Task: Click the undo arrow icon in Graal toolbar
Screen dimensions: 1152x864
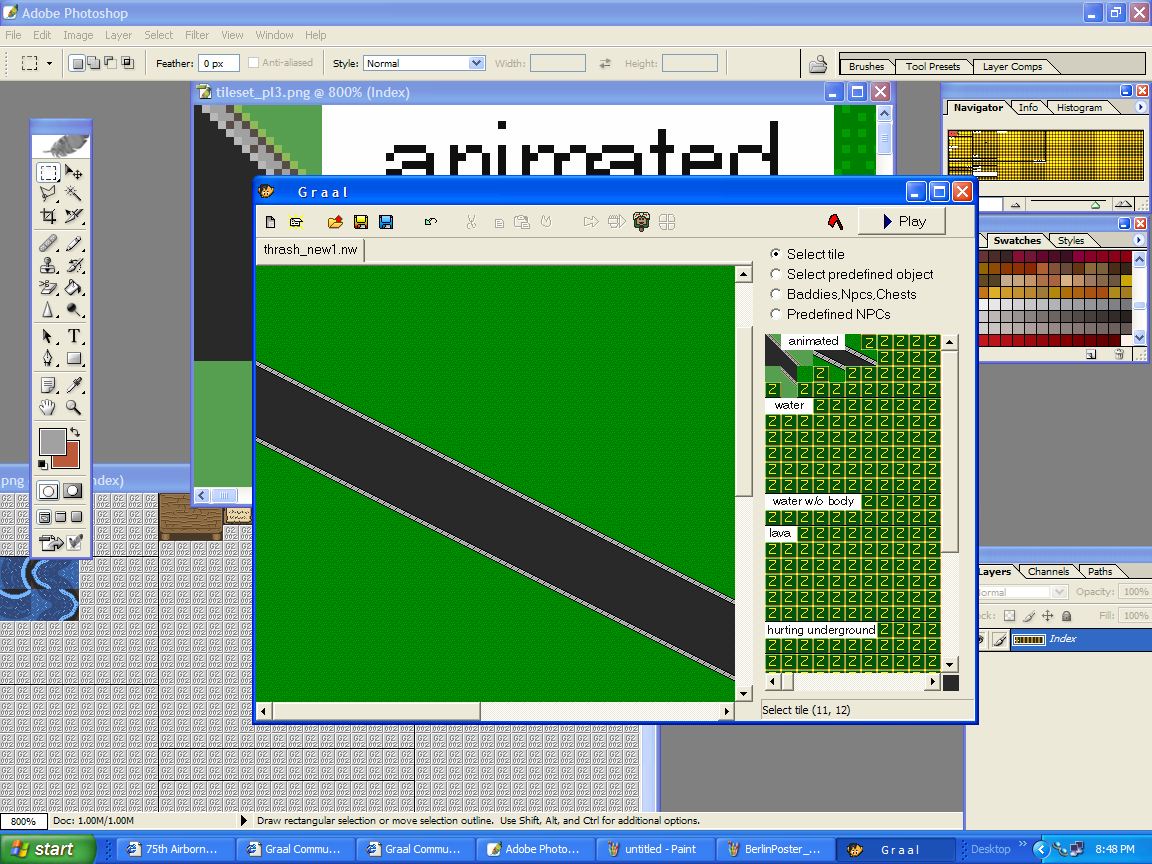Action: click(x=430, y=222)
